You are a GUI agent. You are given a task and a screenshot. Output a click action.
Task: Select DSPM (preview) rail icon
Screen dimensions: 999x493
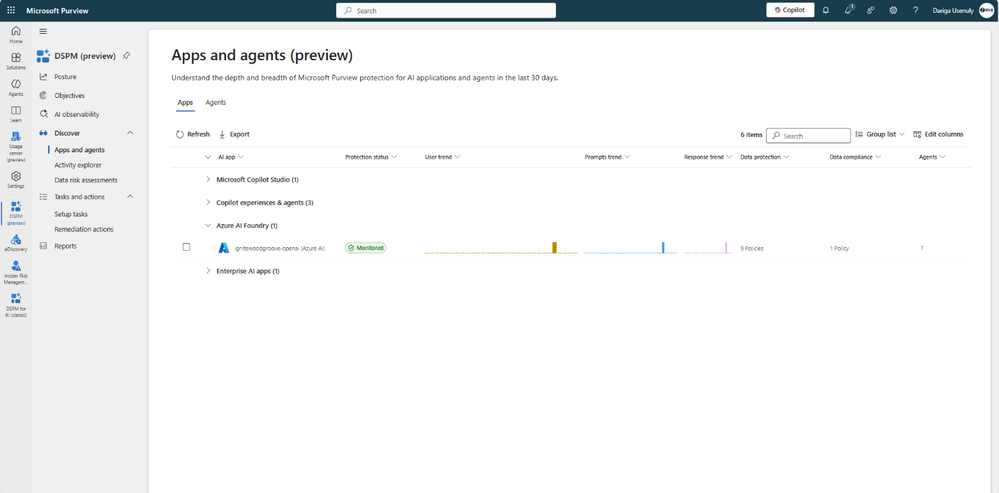tap(16, 213)
